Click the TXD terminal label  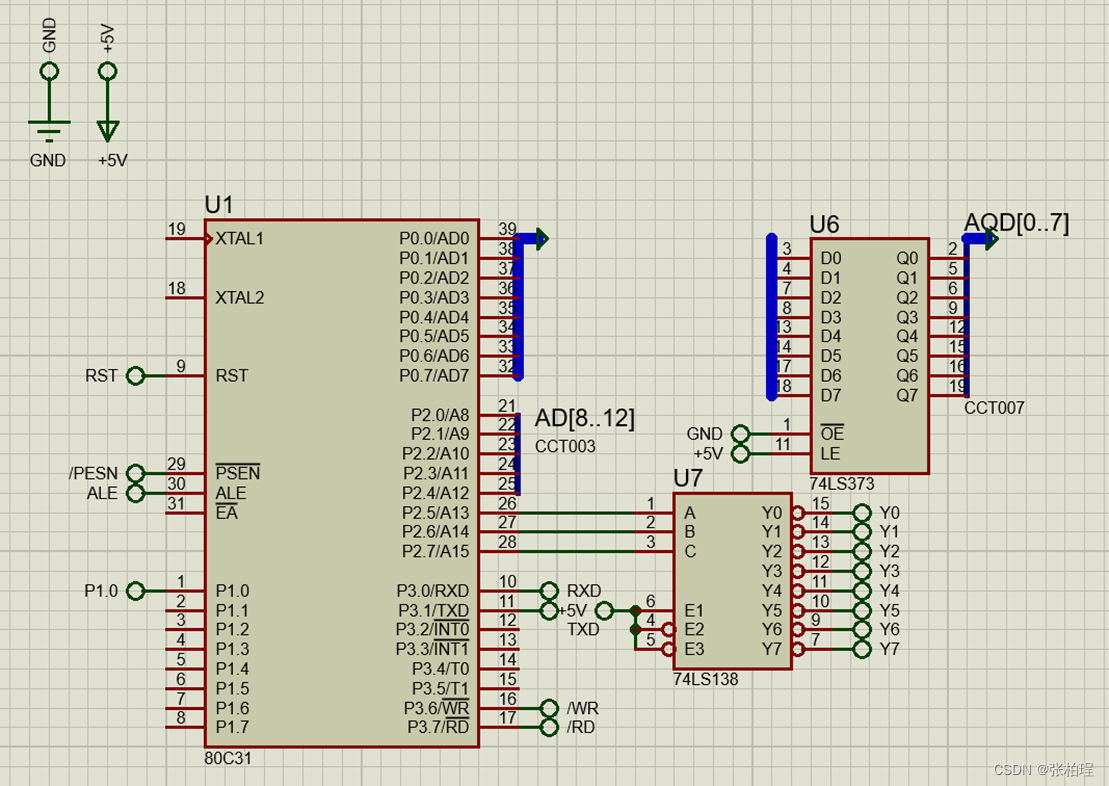pyautogui.click(x=583, y=630)
